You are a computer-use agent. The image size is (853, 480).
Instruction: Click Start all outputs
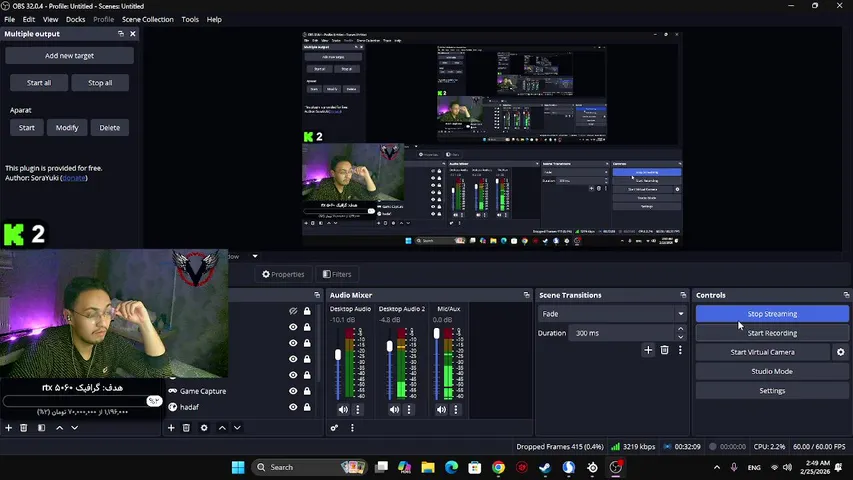tap(39, 83)
